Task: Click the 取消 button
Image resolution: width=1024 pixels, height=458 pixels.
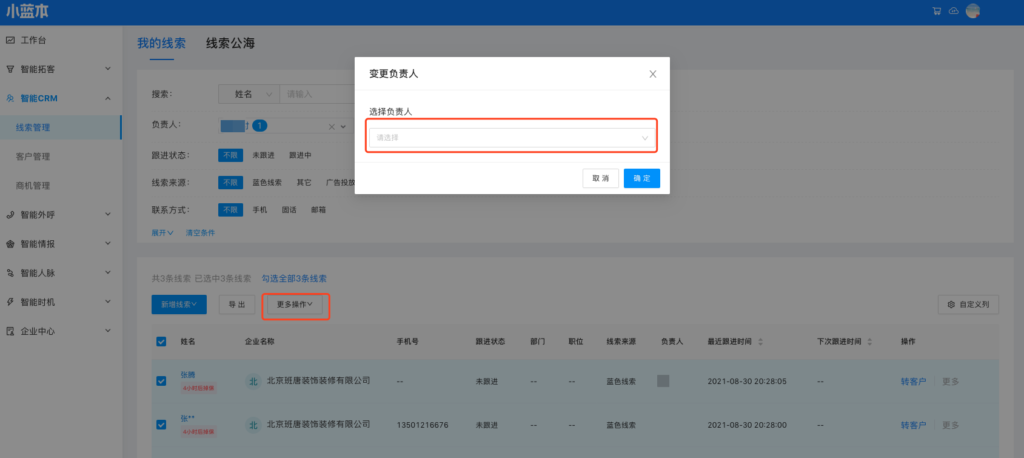Action: [600, 178]
